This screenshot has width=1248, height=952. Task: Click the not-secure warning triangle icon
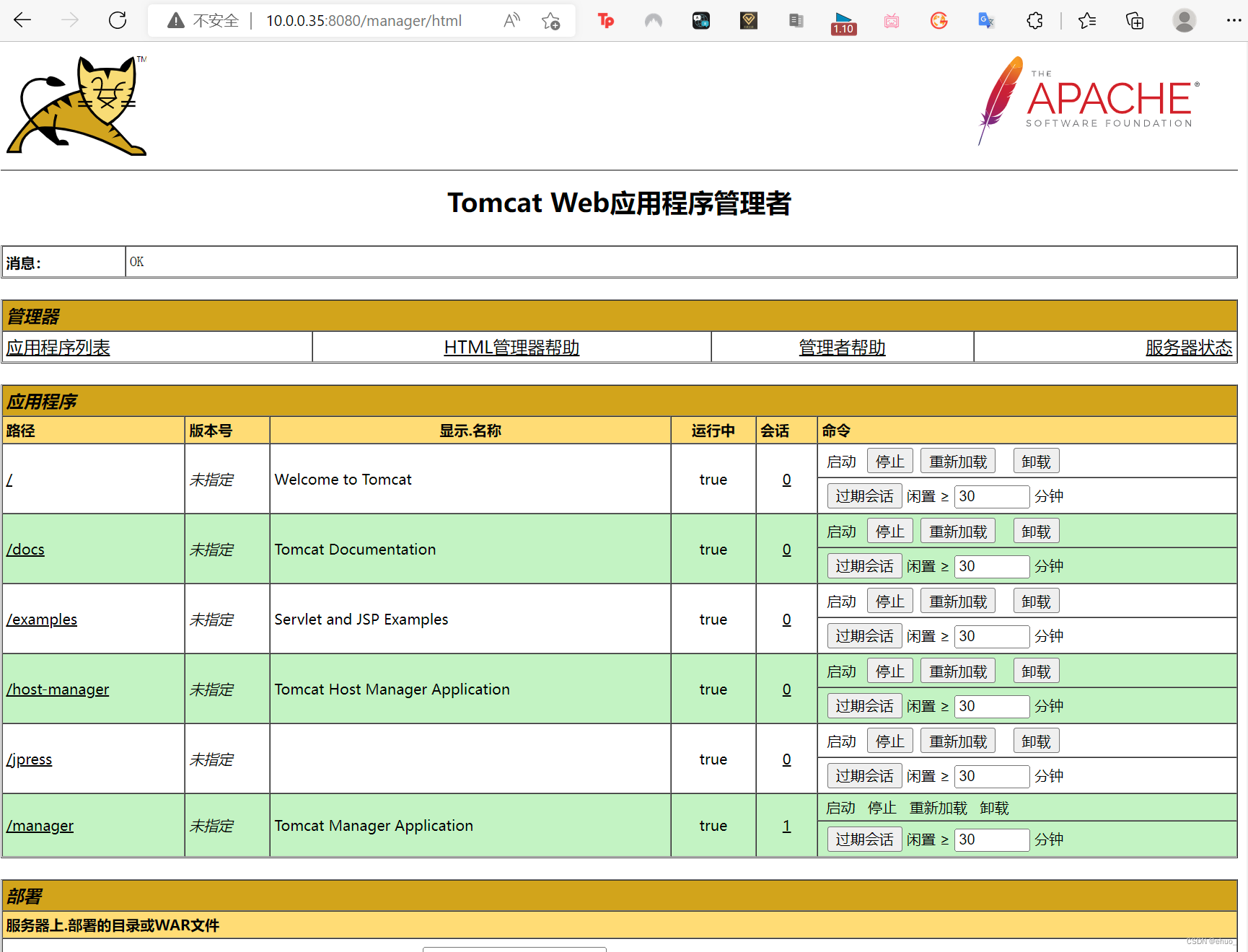175,21
